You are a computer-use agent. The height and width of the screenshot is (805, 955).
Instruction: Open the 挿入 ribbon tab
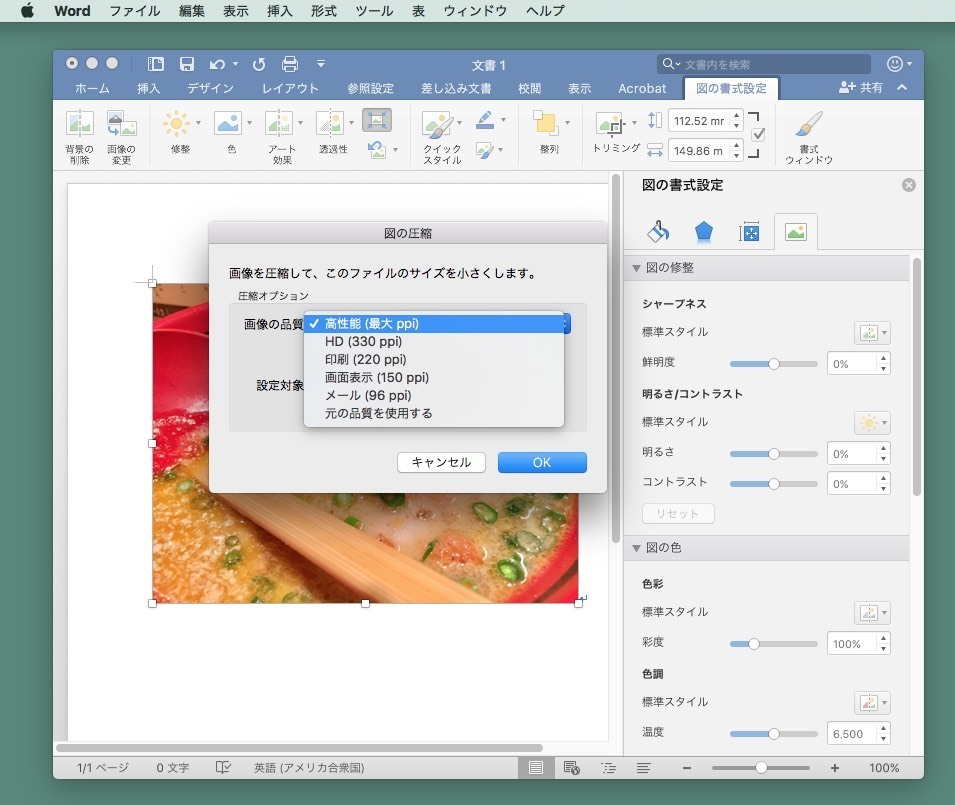[x=148, y=88]
